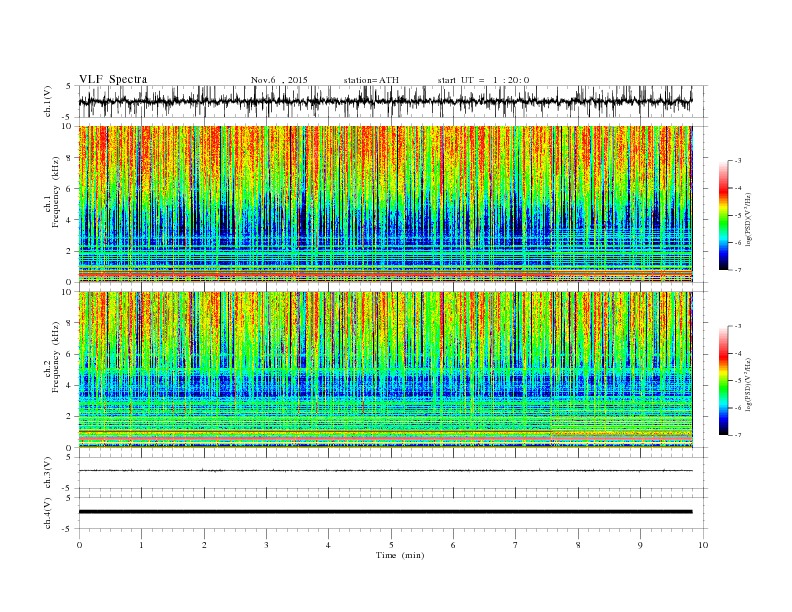
Task: Click the time axis tick label "3"
Action: pos(266,545)
